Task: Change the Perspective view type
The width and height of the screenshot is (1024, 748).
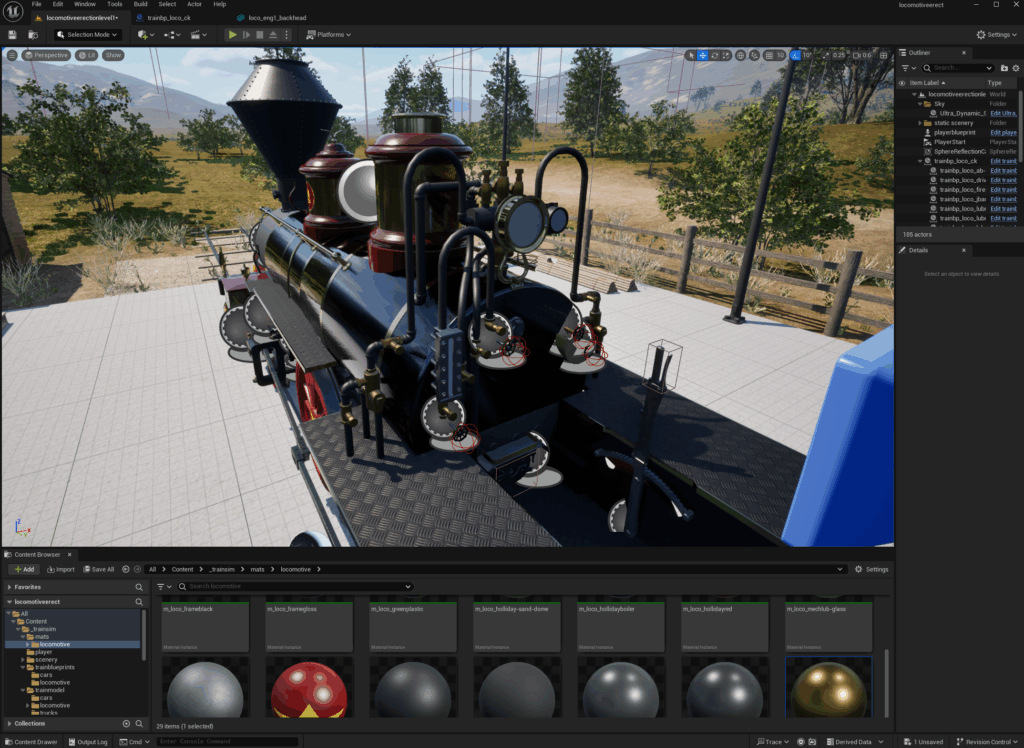Action: point(46,56)
